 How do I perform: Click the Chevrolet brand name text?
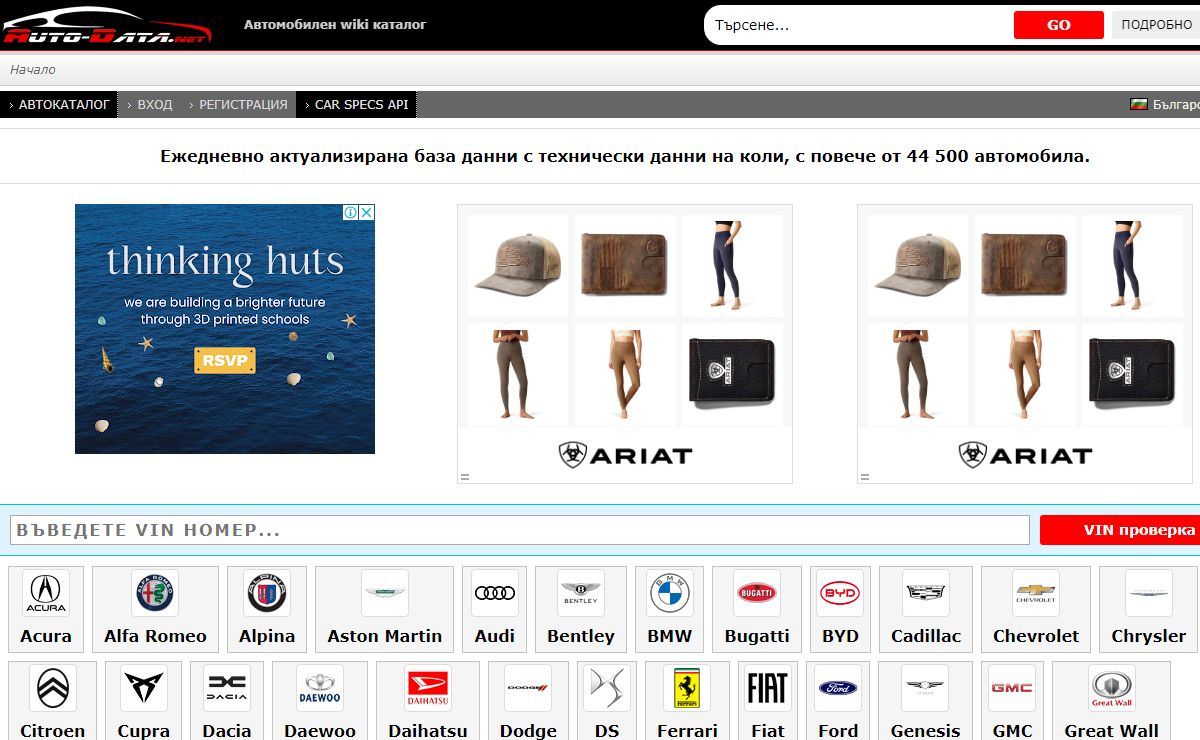tap(1036, 636)
